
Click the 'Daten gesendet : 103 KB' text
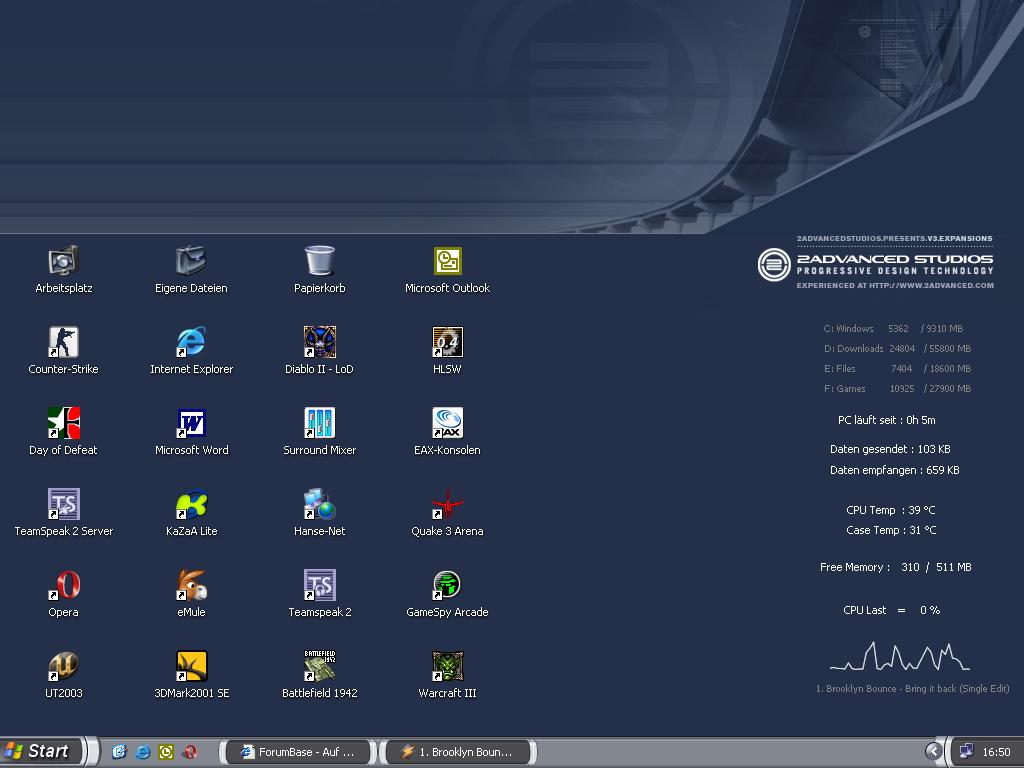tap(890, 449)
